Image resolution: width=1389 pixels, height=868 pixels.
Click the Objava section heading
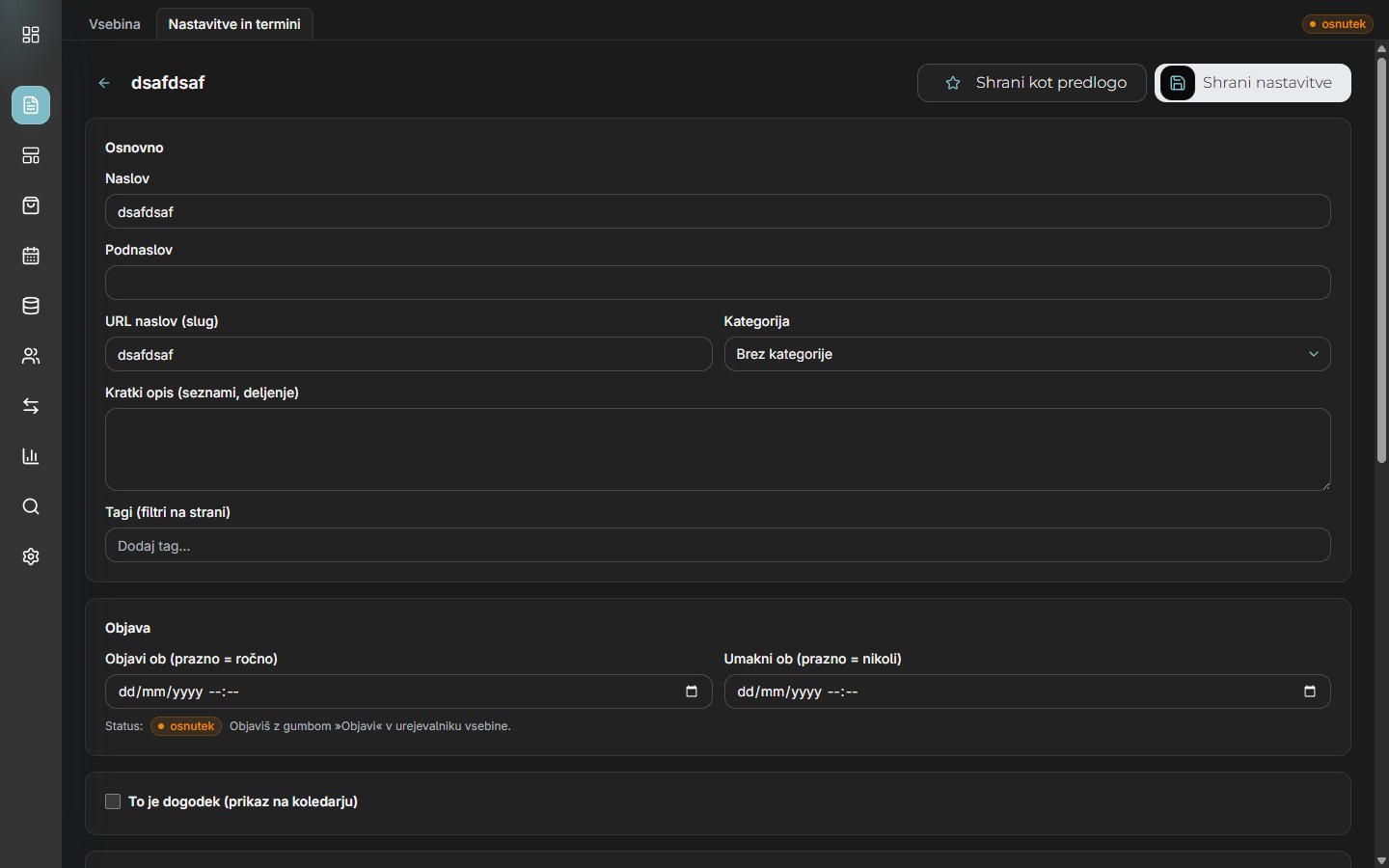127,628
